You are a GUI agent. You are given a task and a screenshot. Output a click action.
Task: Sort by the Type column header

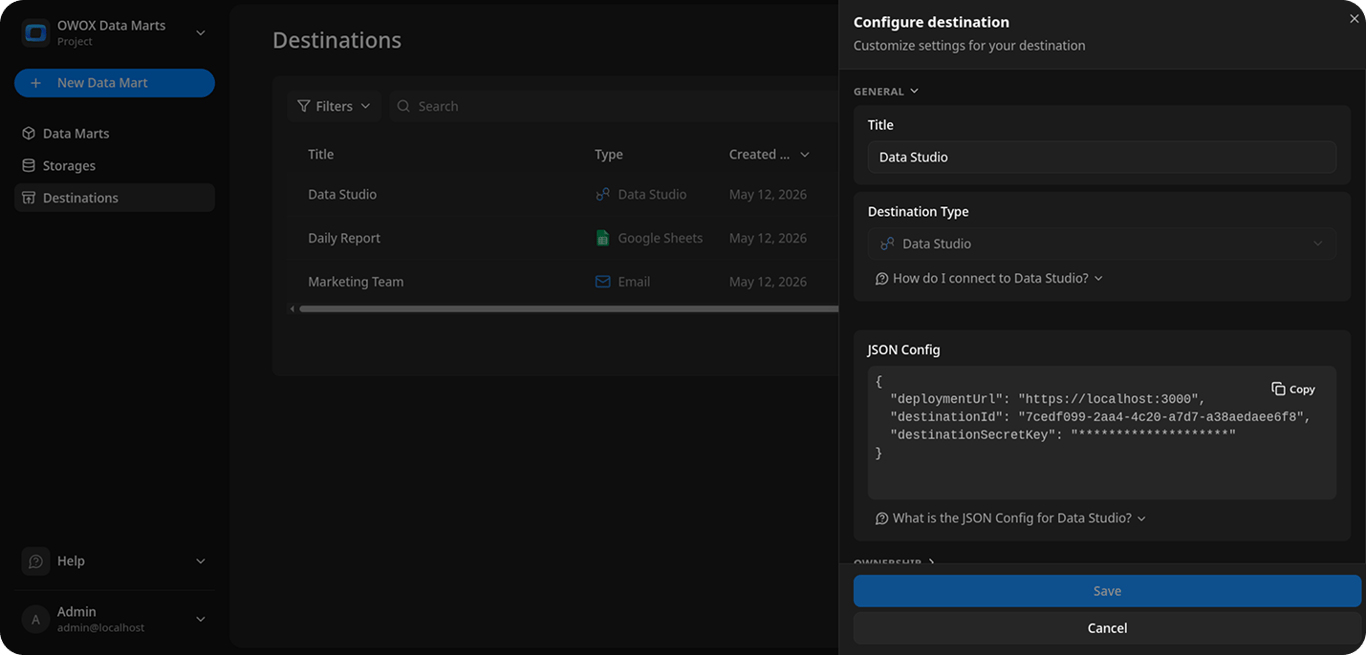pos(608,154)
